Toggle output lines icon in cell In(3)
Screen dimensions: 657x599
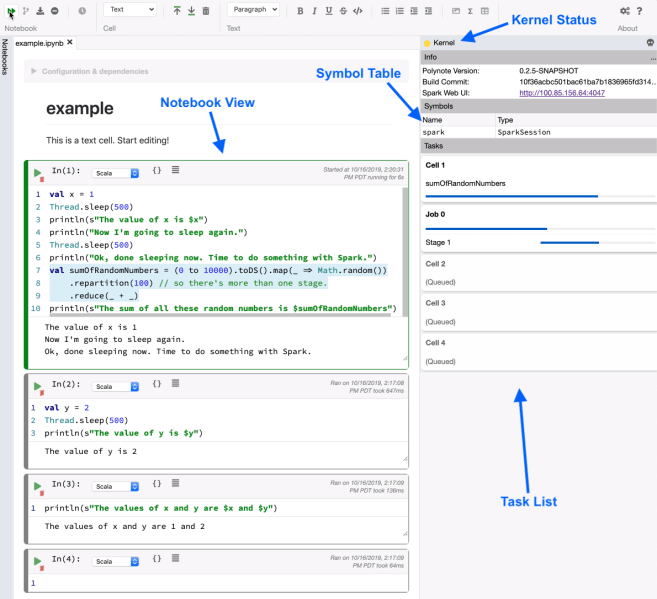coord(176,483)
